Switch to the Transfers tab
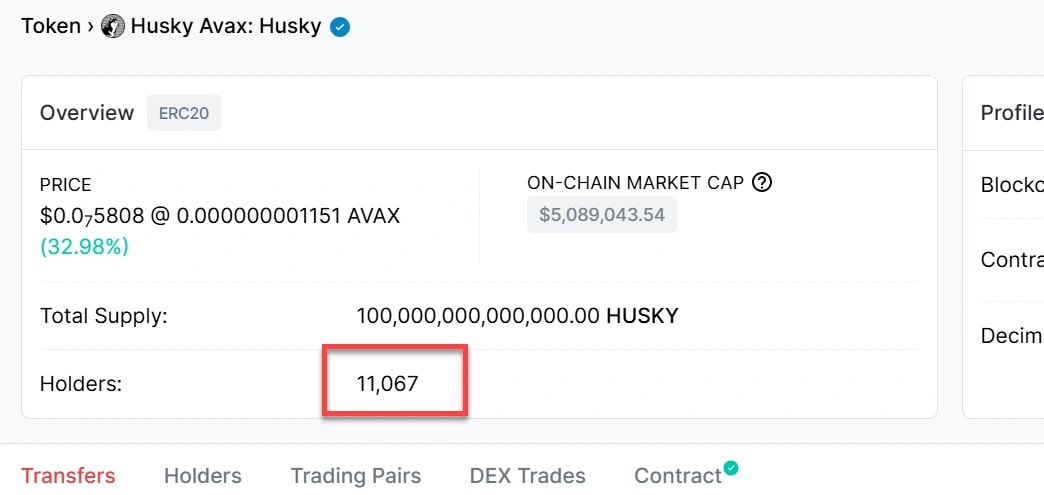The height and width of the screenshot is (495, 1044). [x=68, y=476]
